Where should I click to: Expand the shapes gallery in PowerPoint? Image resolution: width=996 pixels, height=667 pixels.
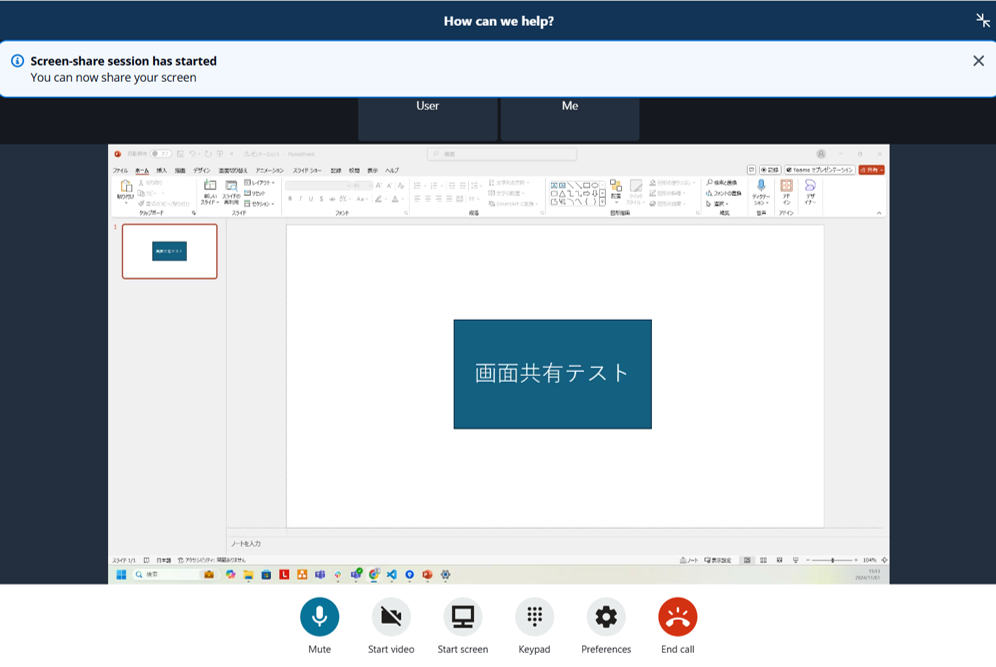click(602, 203)
